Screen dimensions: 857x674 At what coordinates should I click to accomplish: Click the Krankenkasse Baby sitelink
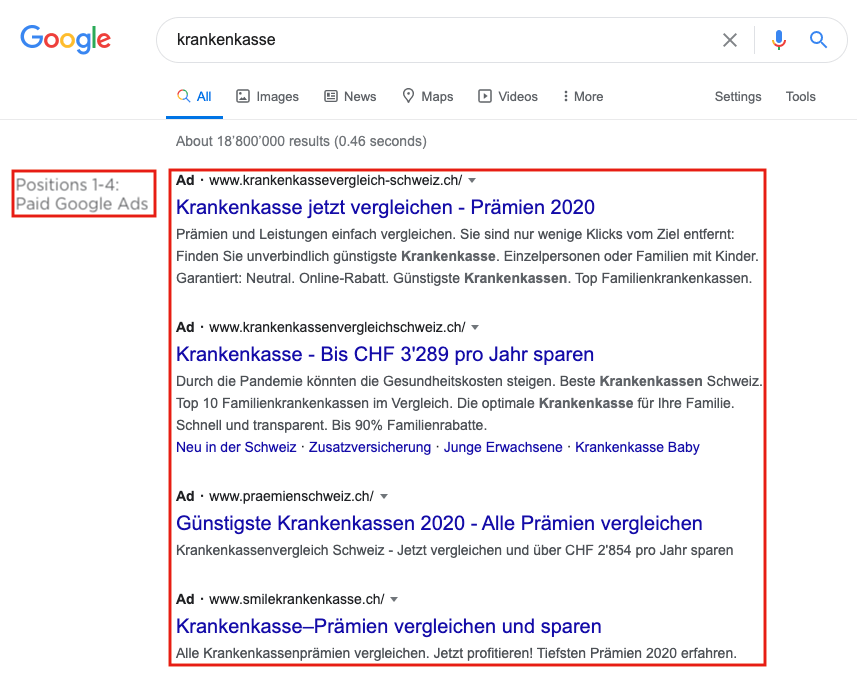(637, 447)
